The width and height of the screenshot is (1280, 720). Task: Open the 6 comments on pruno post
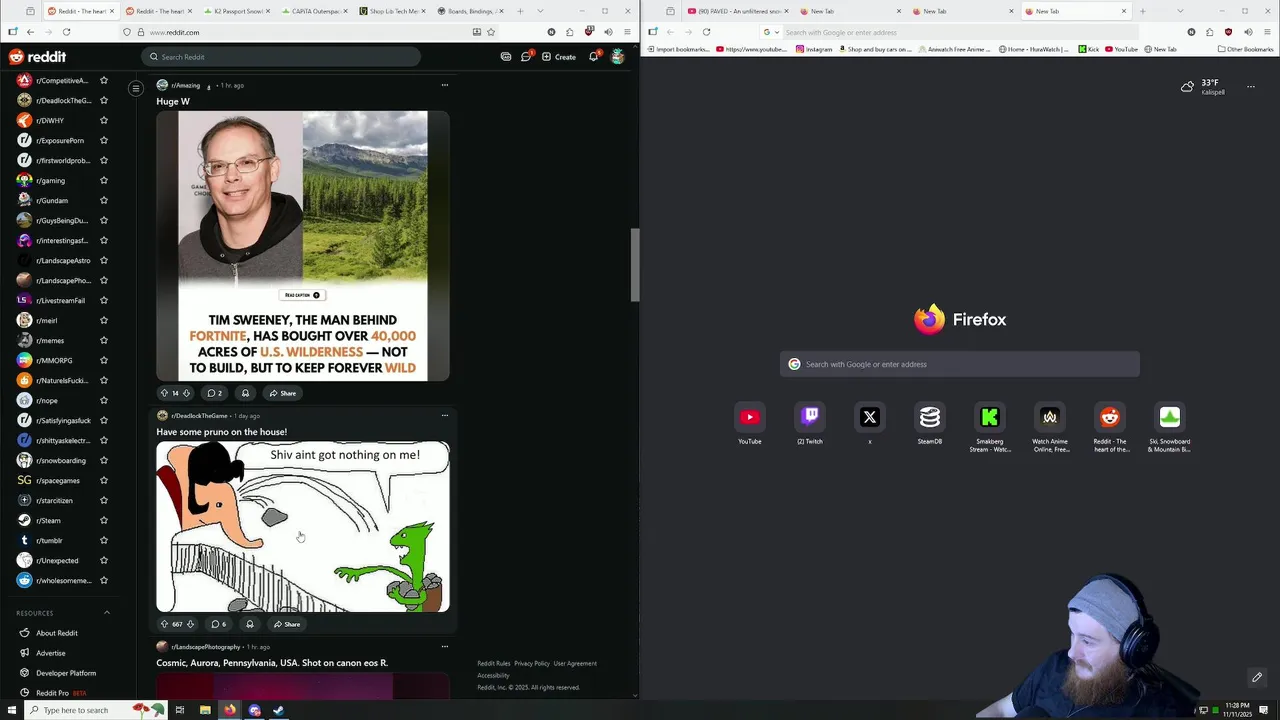pos(217,624)
